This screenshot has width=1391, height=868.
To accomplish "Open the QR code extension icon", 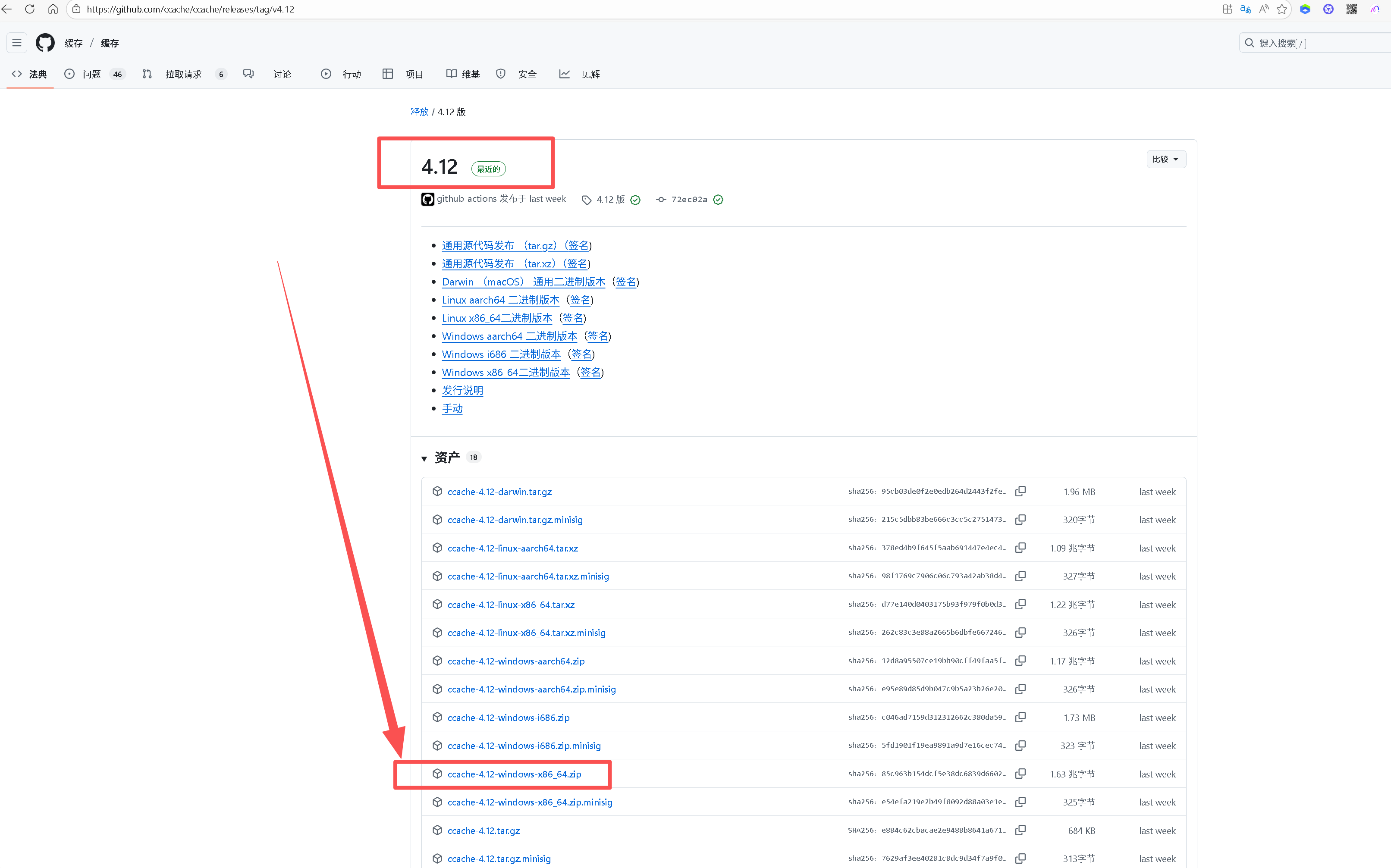I will coord(1351,9).
